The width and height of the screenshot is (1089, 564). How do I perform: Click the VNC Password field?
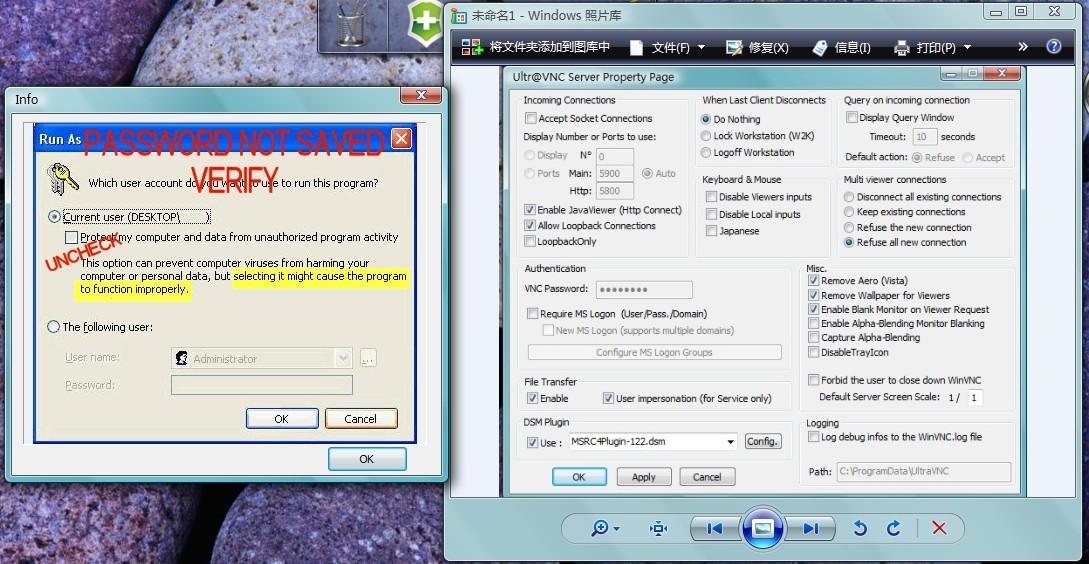[644, 289]
